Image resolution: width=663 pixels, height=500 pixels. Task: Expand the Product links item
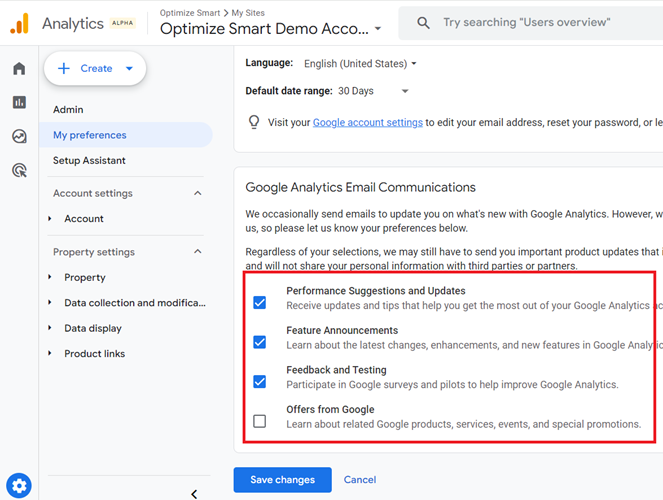(x=50, y=353)
